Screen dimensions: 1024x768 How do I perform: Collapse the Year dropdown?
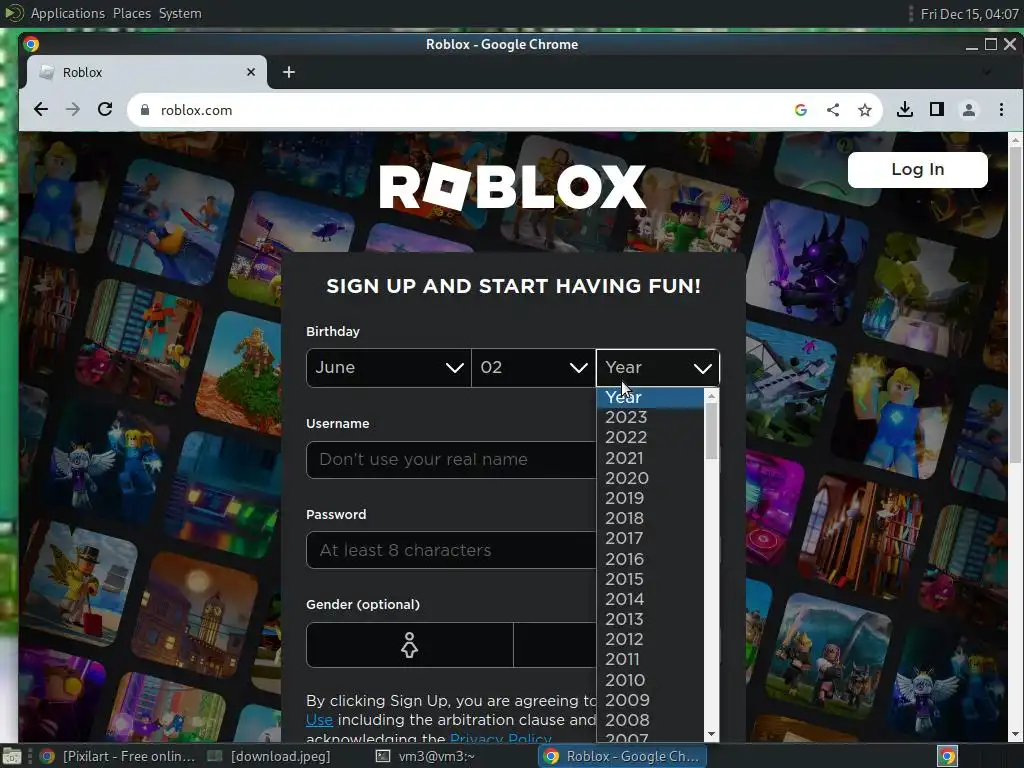tap(658, 368)
